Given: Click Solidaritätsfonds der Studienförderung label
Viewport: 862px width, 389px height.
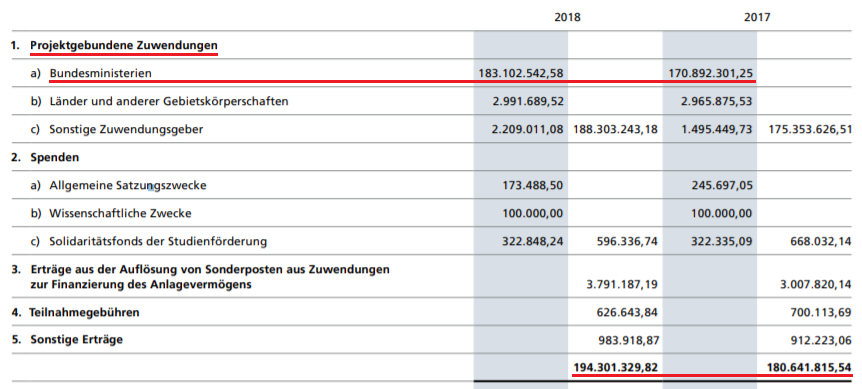Looking at the screenshot, I should tap(158, 241).
